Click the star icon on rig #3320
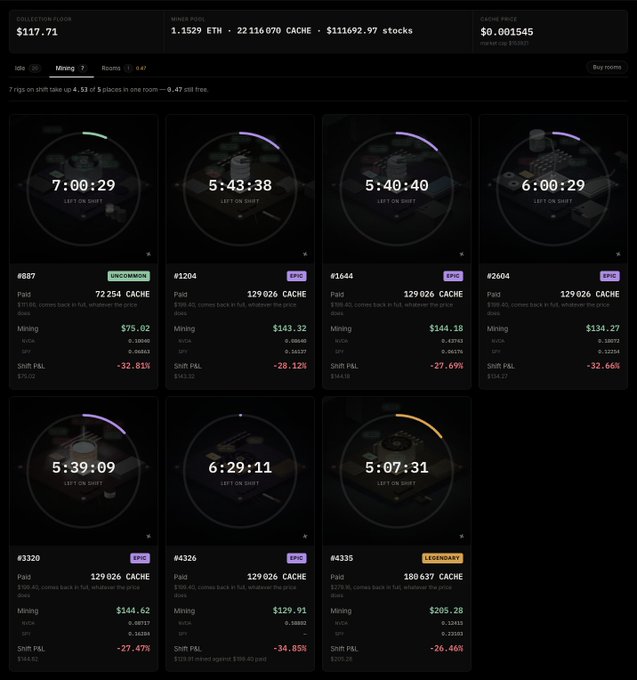The image size is (637, 680). tap(148, 536)
